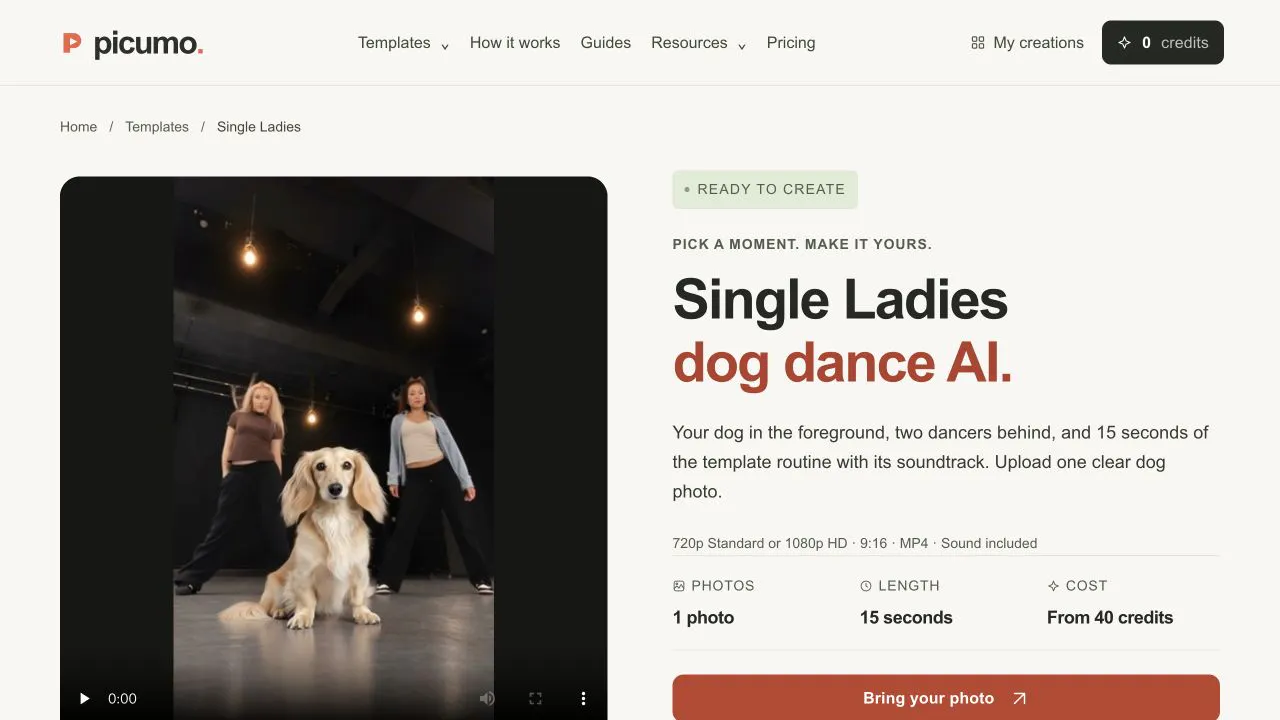Expand the Templates dropdown arrow
The width and height of the screenshot is (1280, 720).
click(445, 46)
